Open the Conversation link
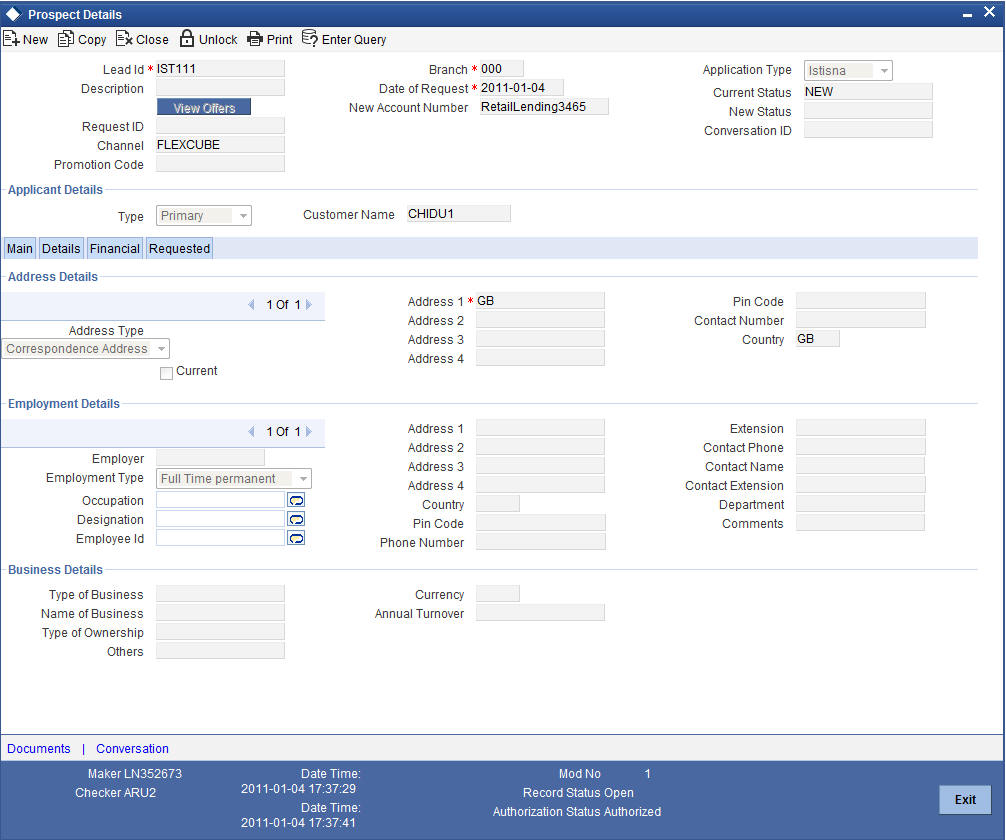The image size is (1006, 840). coord(132,748)
